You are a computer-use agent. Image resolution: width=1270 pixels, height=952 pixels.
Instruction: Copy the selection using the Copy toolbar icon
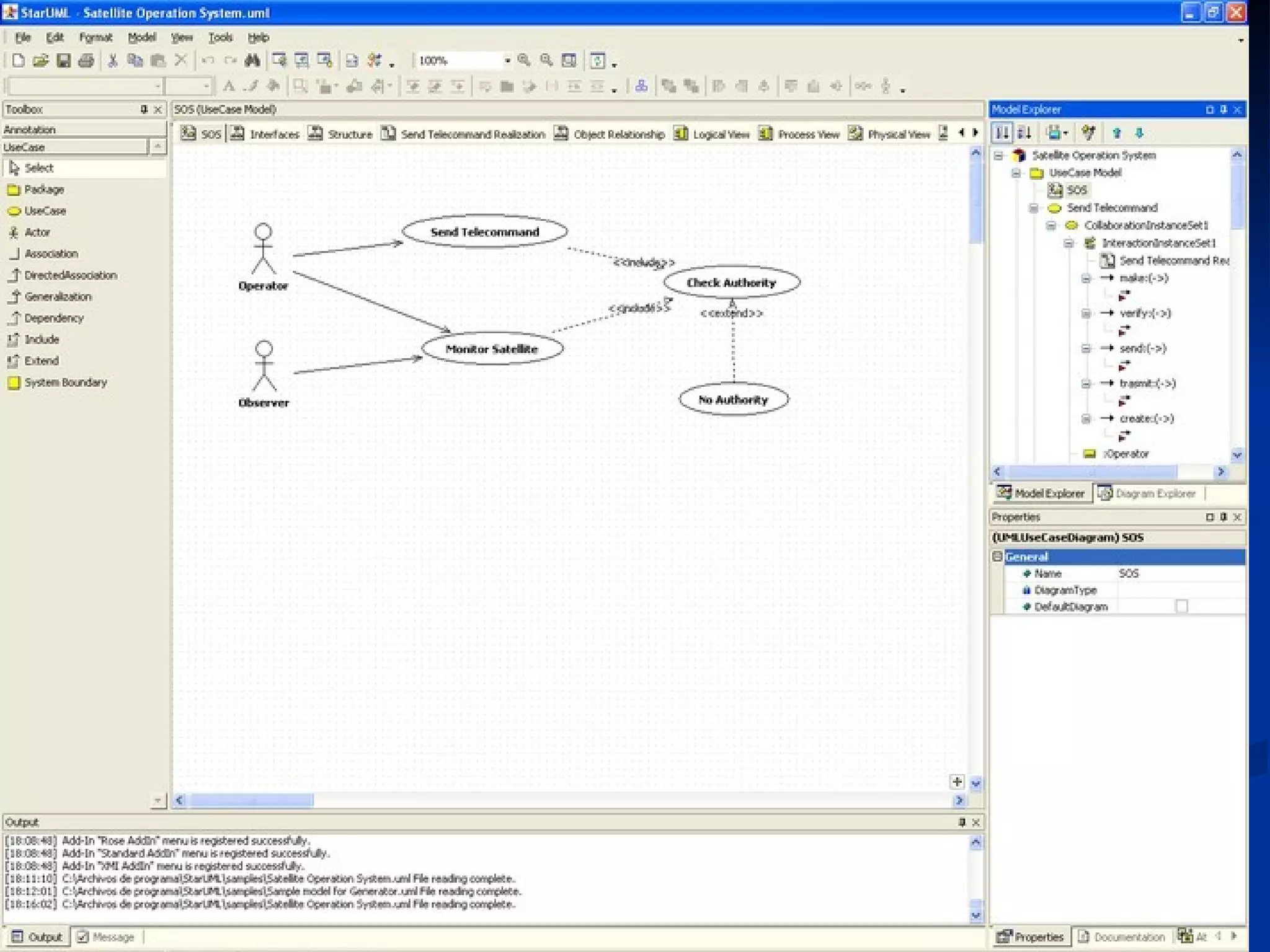pos(135,60)
